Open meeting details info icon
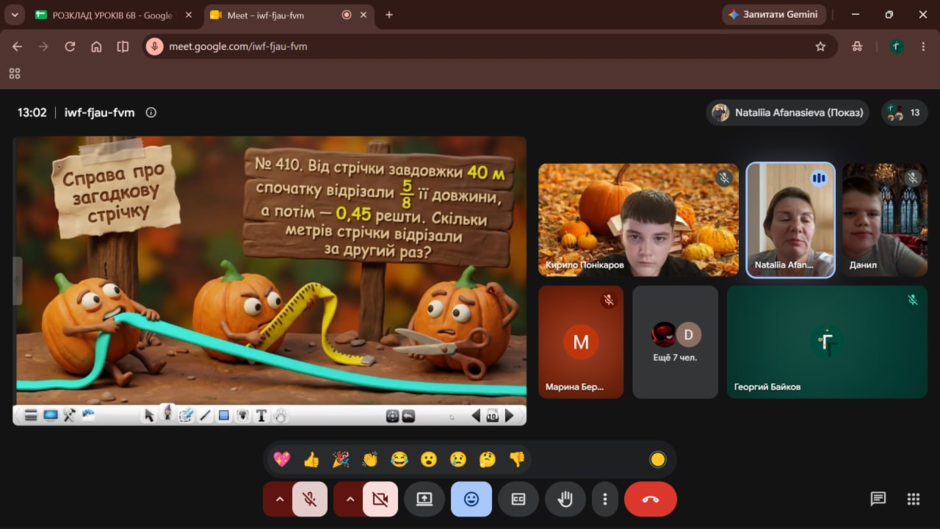 click(x=151, y=112)
